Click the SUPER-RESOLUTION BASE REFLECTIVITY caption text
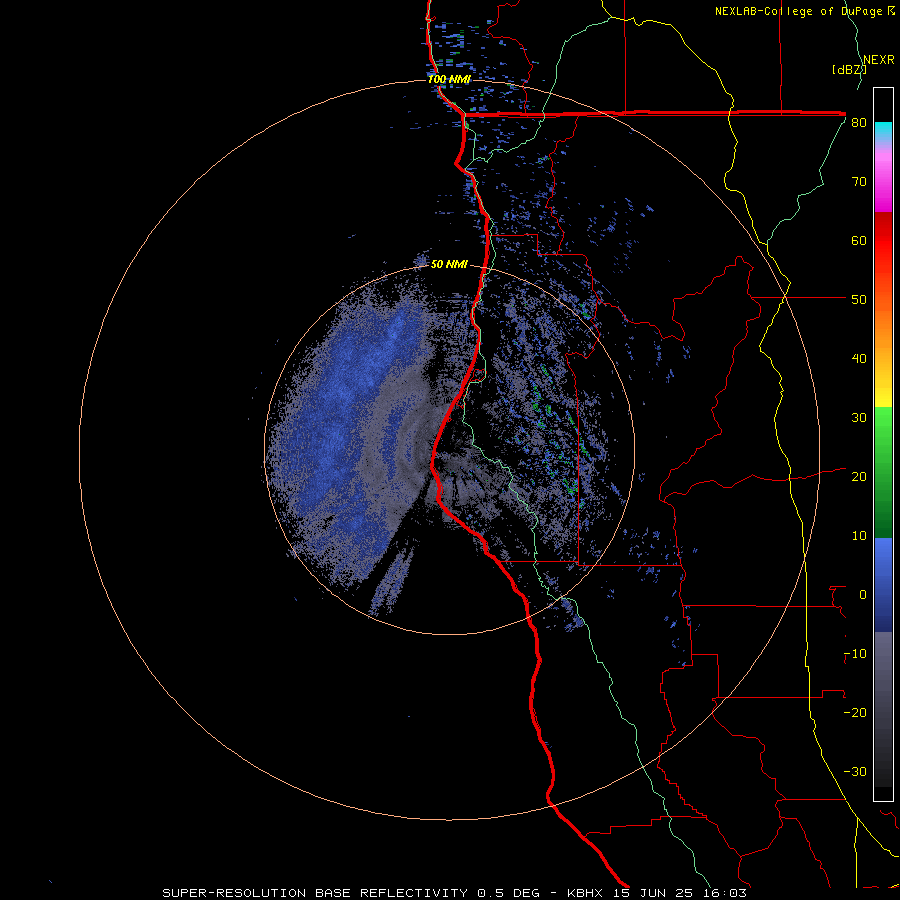This screenshot has height=900, width=900. (x=315, y=893)
